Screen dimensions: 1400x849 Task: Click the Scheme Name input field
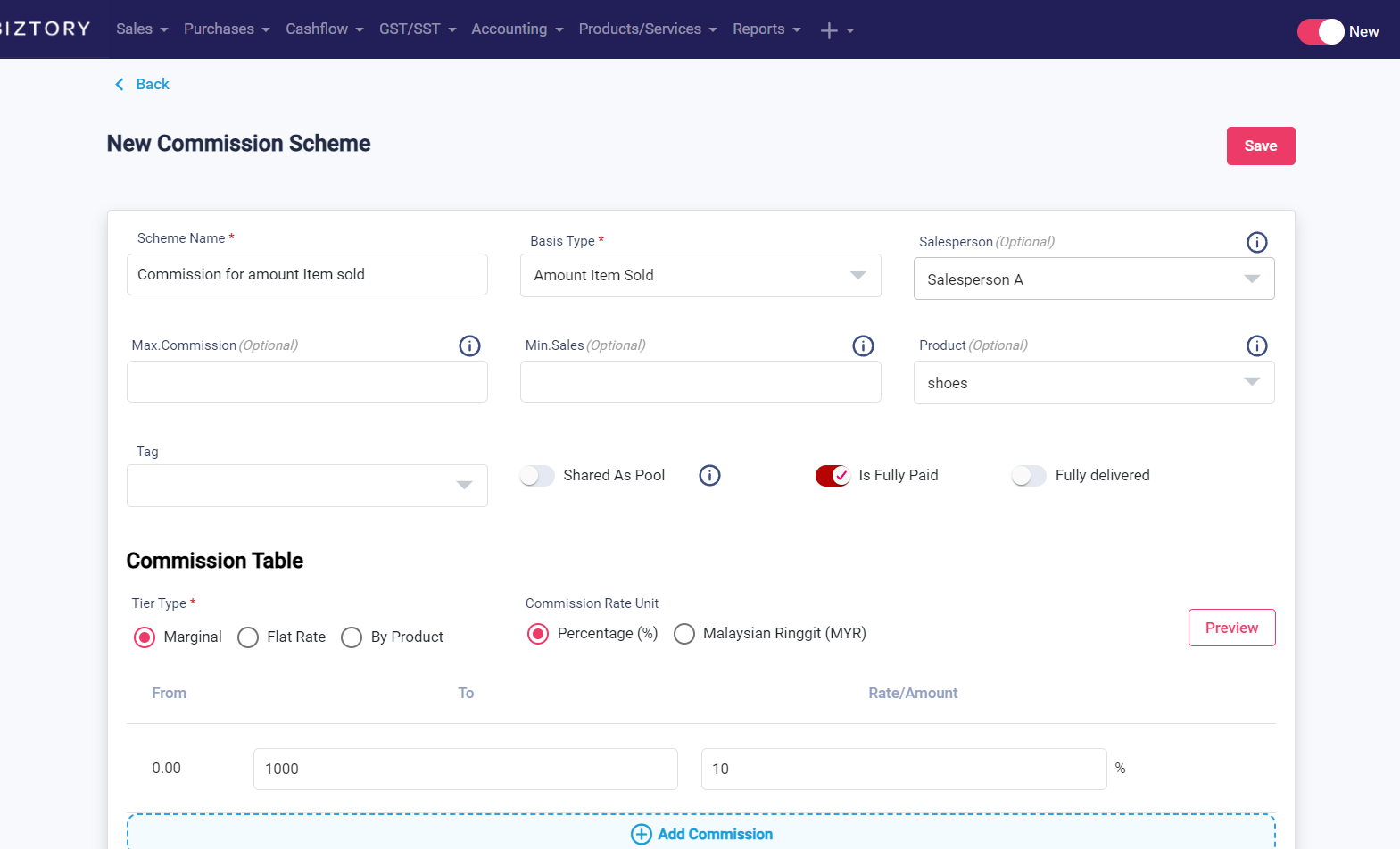[307, 274]
